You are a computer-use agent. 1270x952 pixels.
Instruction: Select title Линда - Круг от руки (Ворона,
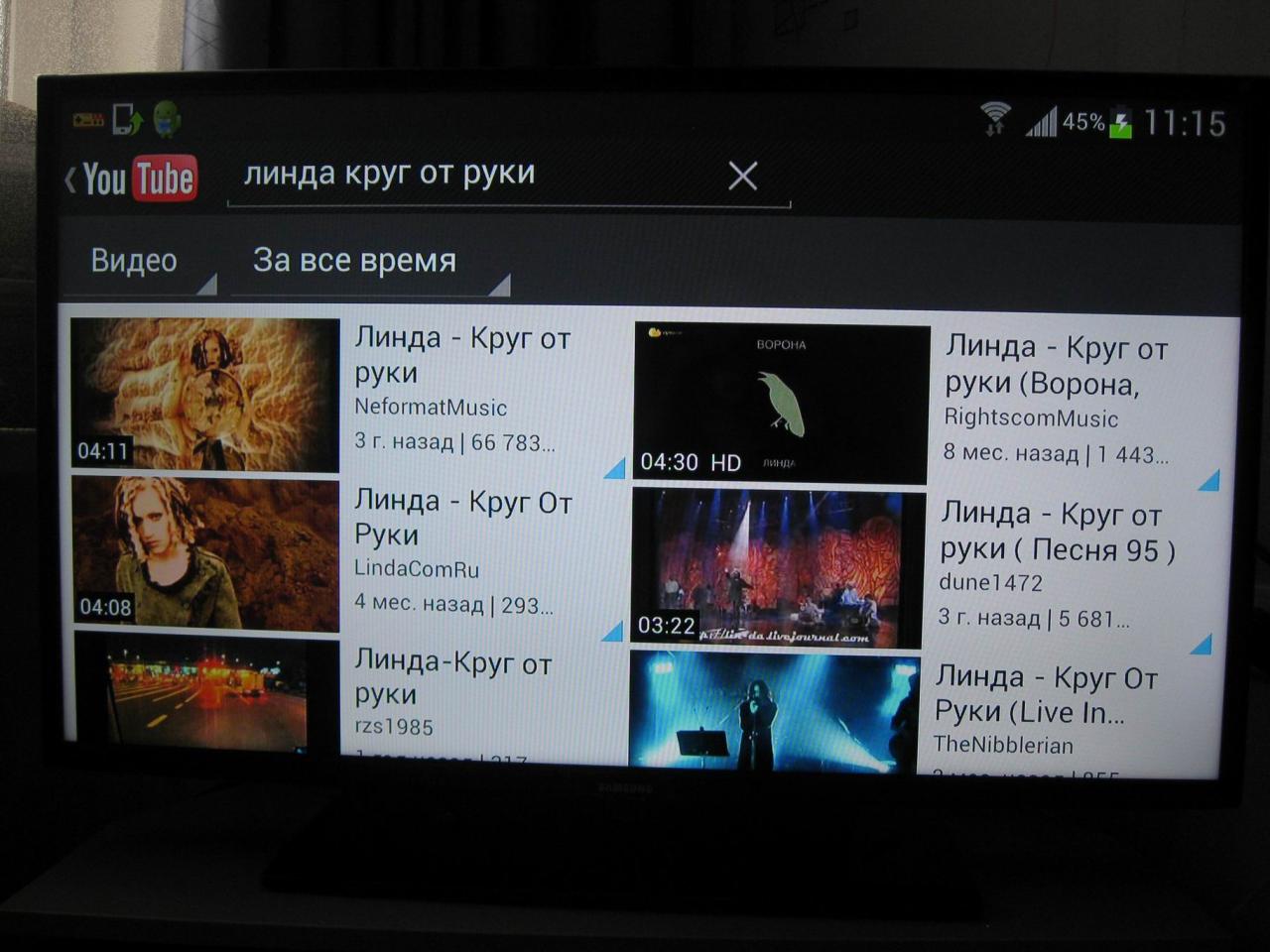(x=1056, y=365)
